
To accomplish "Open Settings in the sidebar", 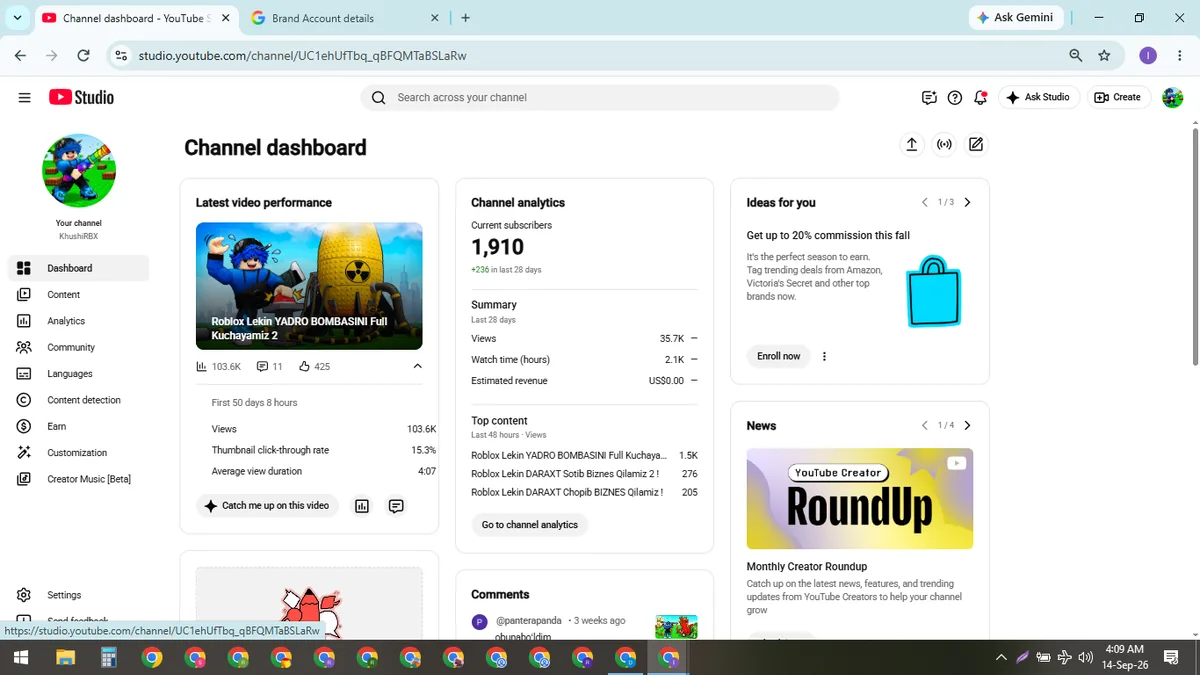I will coord(79,595).
